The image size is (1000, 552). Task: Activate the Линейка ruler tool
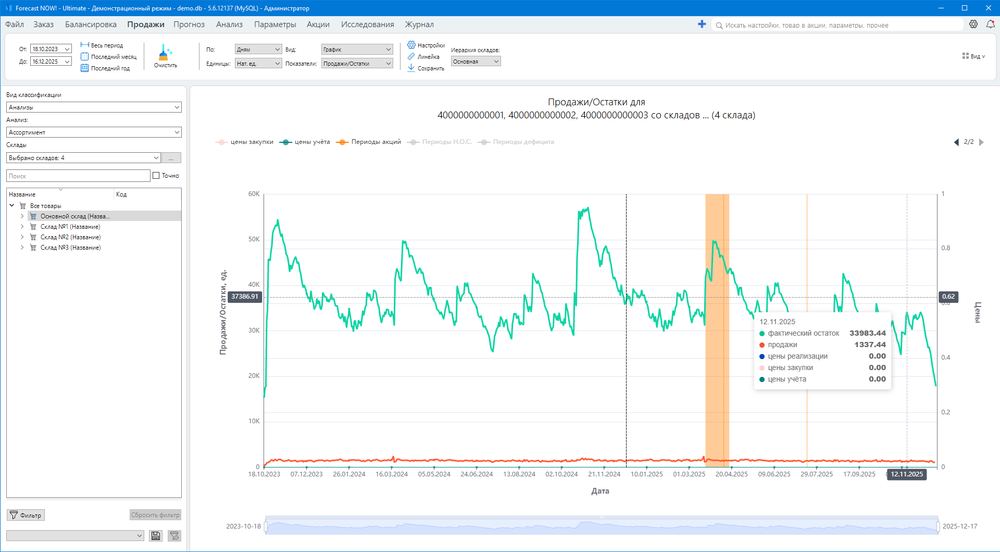click(411, 57)
